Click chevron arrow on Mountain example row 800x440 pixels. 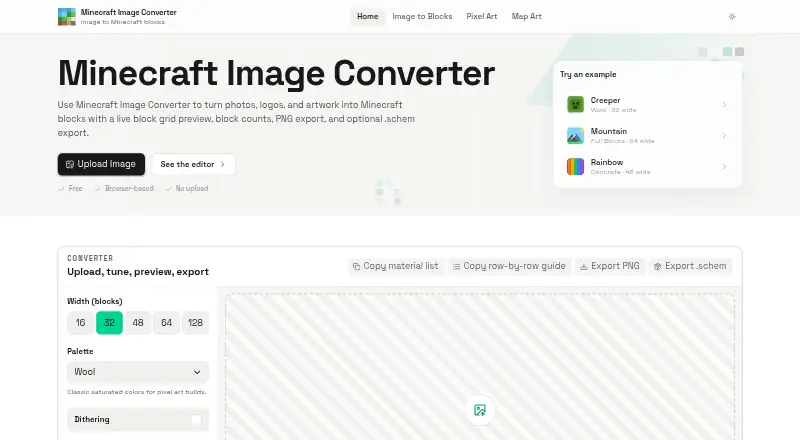pyautogui.click(x=724, y=136)
